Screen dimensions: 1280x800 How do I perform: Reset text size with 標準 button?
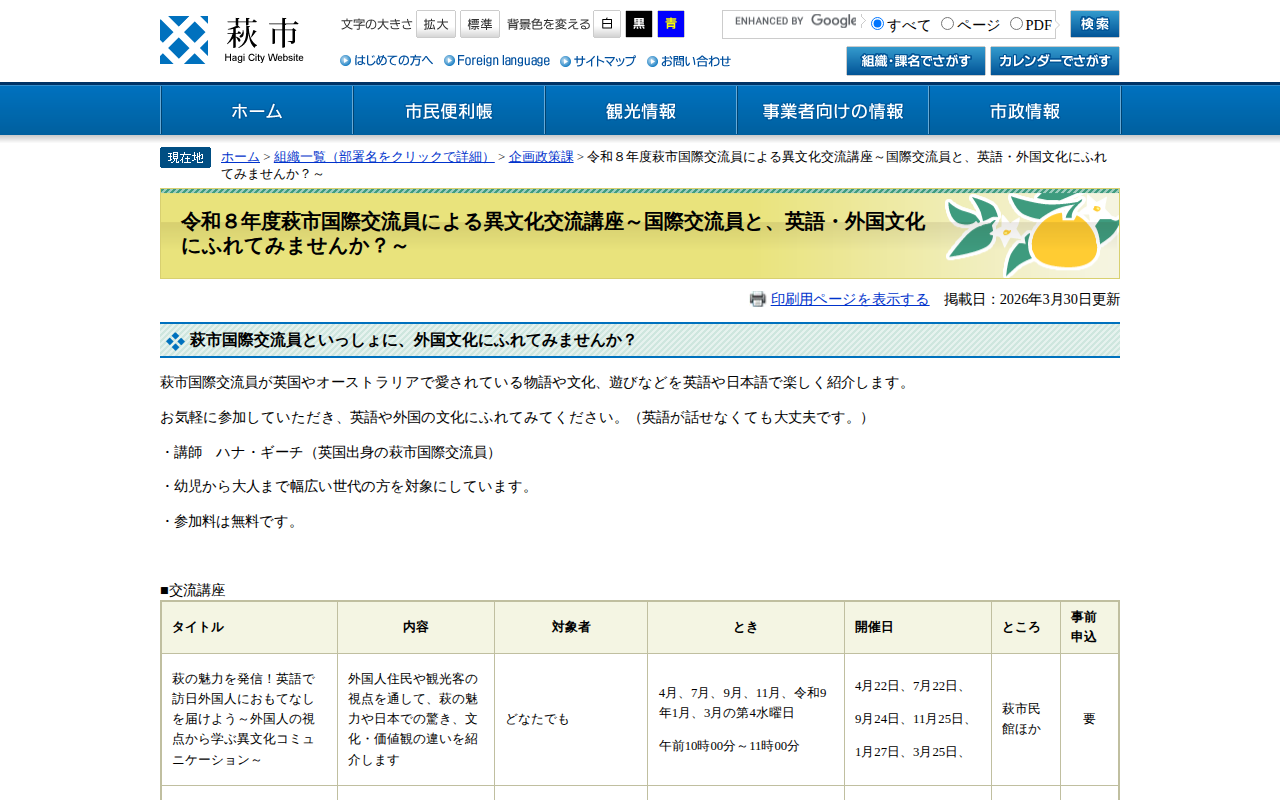point(480,24)
